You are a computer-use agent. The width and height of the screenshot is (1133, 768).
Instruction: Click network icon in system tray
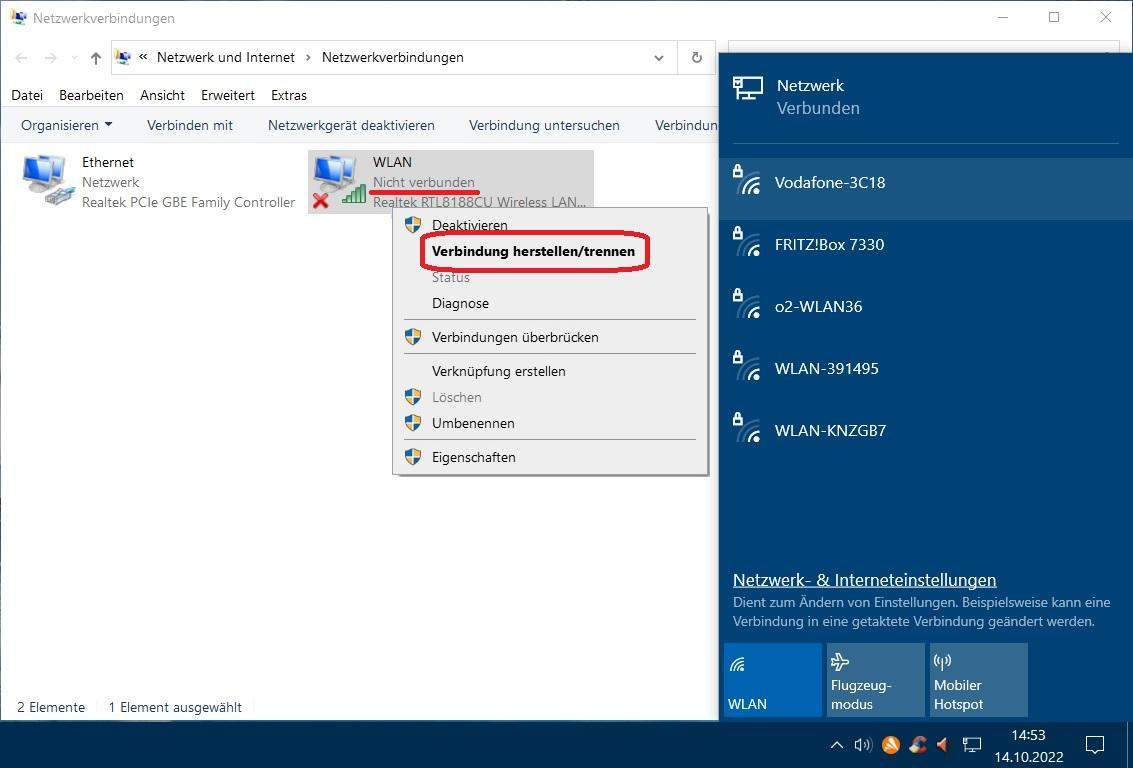pyautogui.click(x=971, y=745)
